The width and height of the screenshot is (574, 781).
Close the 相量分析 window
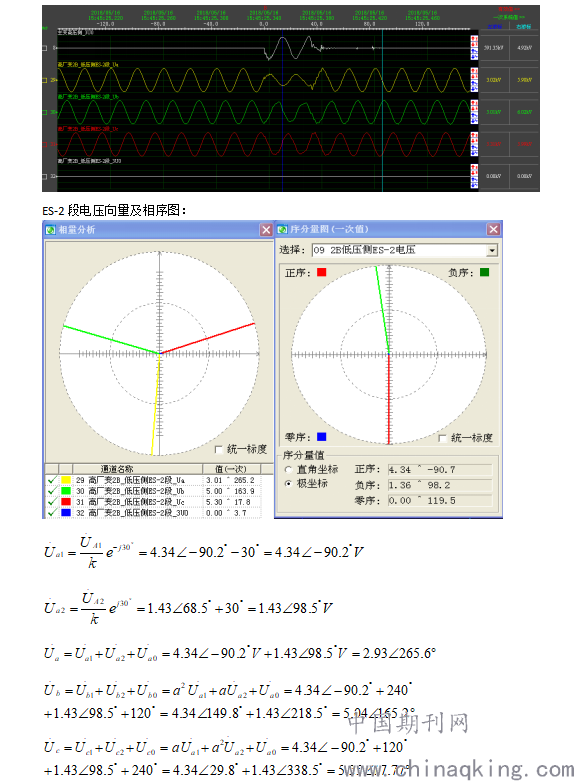(x=266, y=230)
